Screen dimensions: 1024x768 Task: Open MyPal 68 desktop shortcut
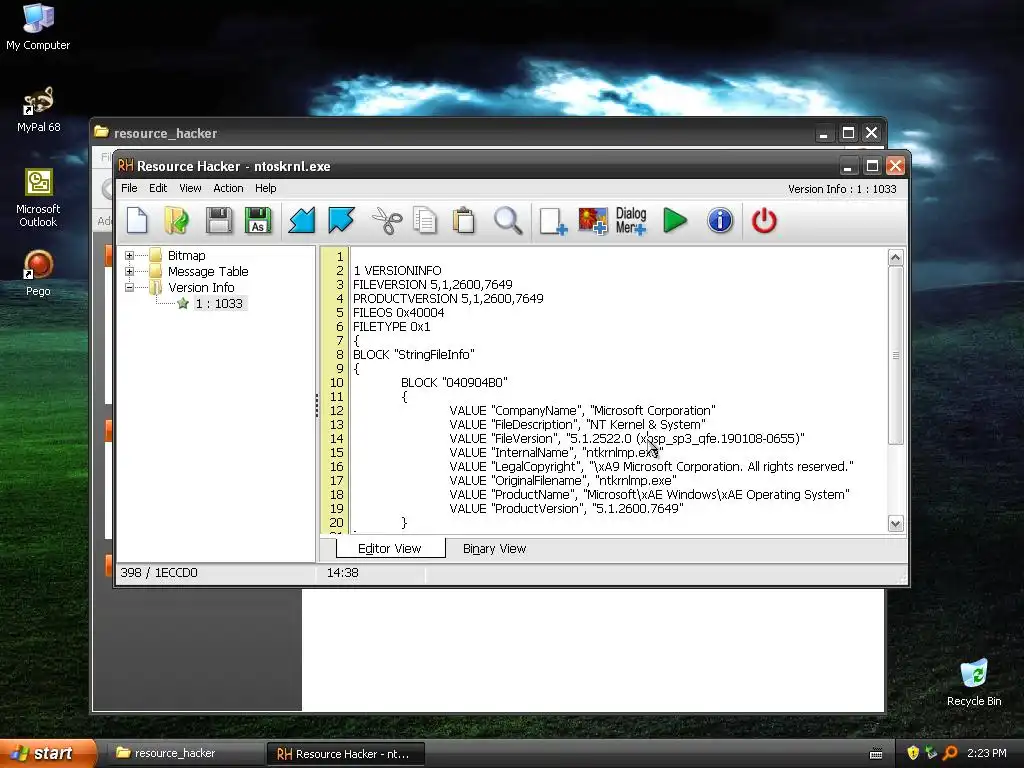38,109
